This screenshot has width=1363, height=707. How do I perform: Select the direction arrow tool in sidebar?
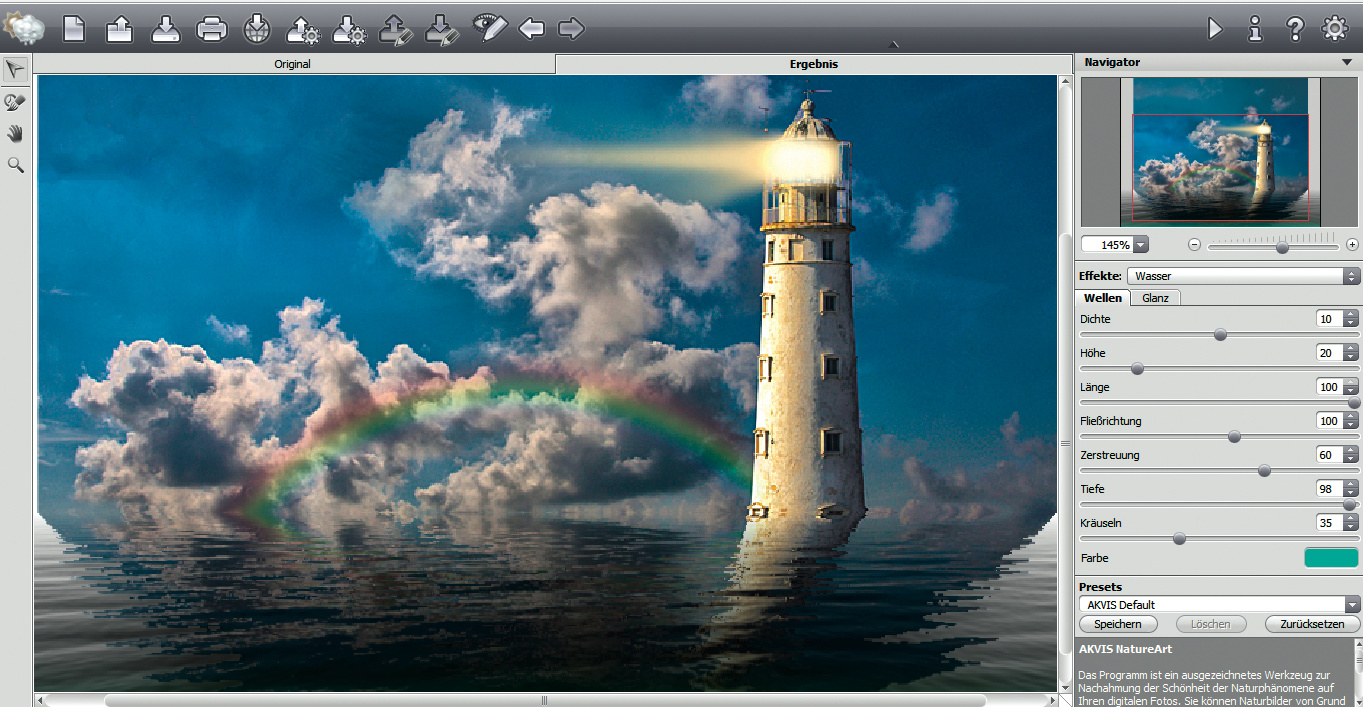click(x=15, y=69)
